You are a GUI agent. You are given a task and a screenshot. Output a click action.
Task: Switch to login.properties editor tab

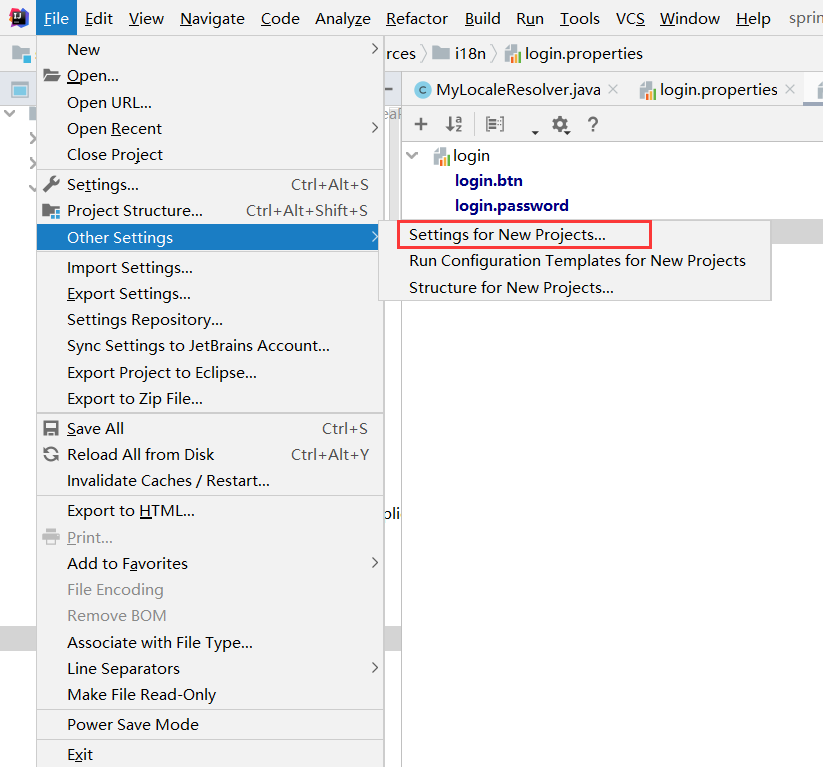coord(718,90)
